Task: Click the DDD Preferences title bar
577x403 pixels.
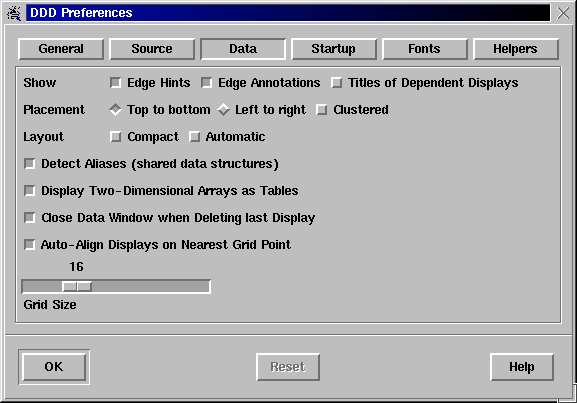Action: (x=288, y=13)
